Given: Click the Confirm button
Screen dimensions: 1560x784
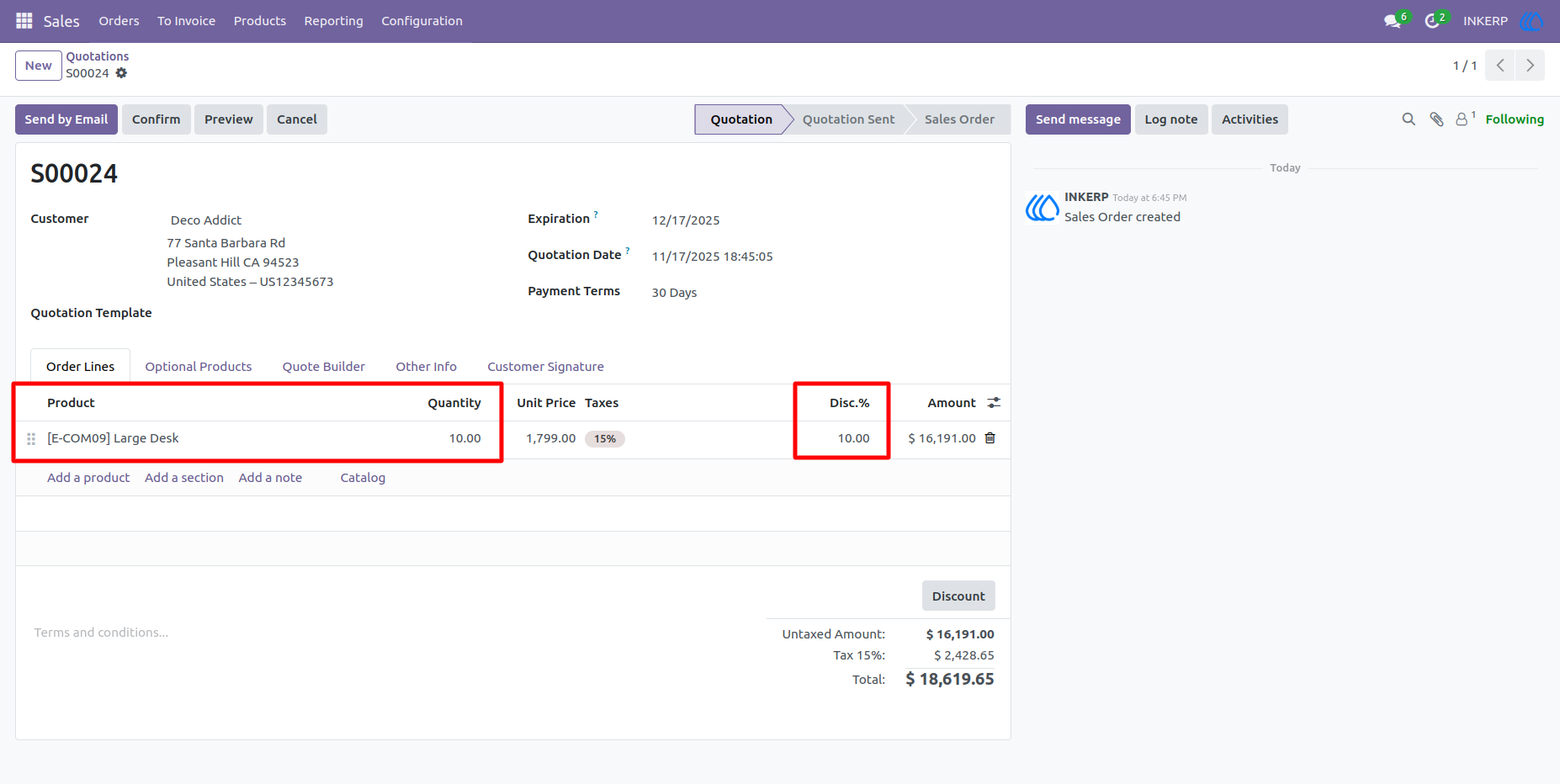Looking at the screenshot, I should (x=157, y=119).
